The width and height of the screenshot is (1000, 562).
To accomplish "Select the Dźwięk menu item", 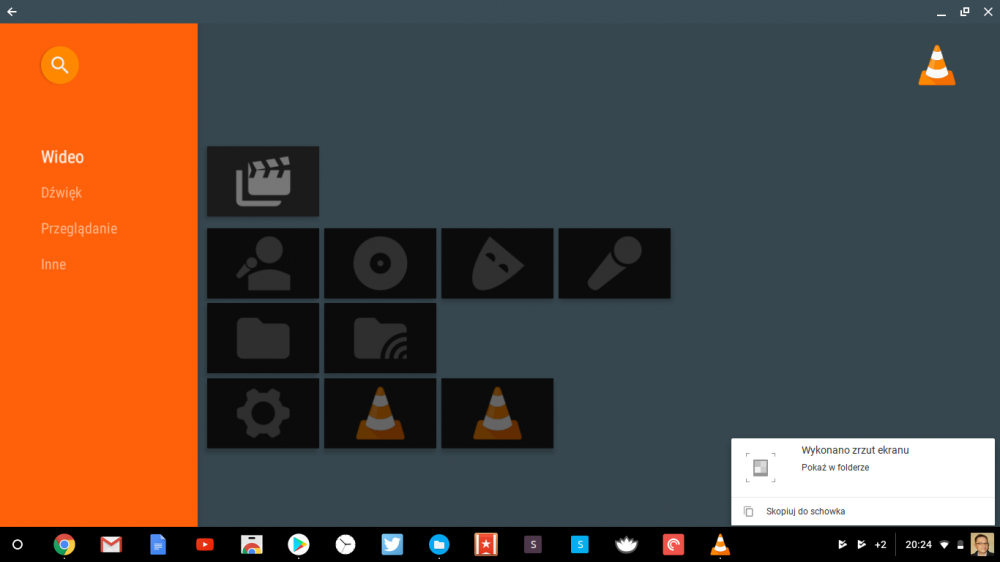I will (x=61, y=193).
